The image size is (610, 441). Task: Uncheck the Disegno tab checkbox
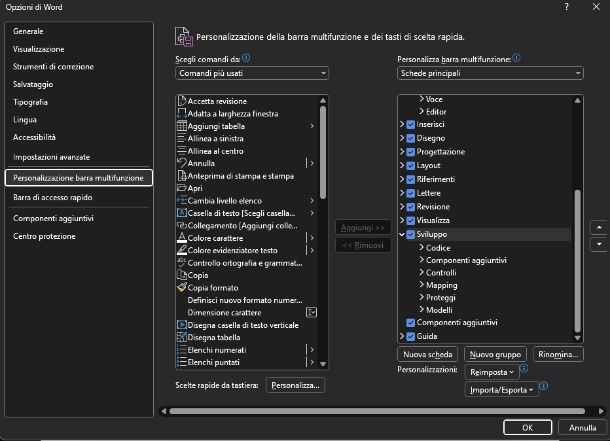(410, 138)
